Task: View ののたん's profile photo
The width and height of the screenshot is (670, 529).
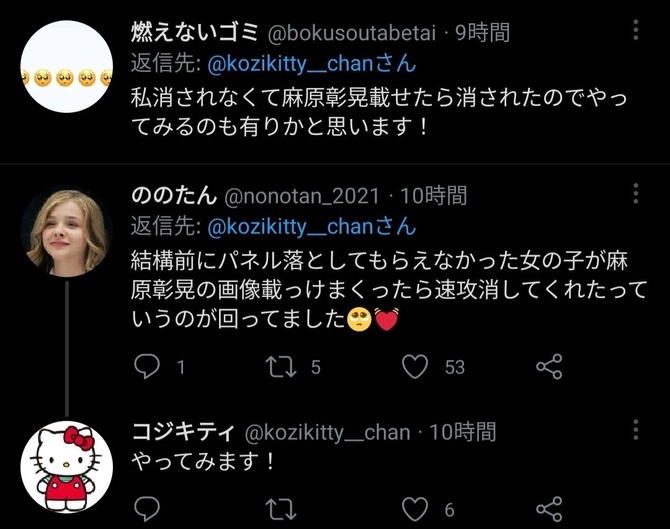Action: [67, 231]
